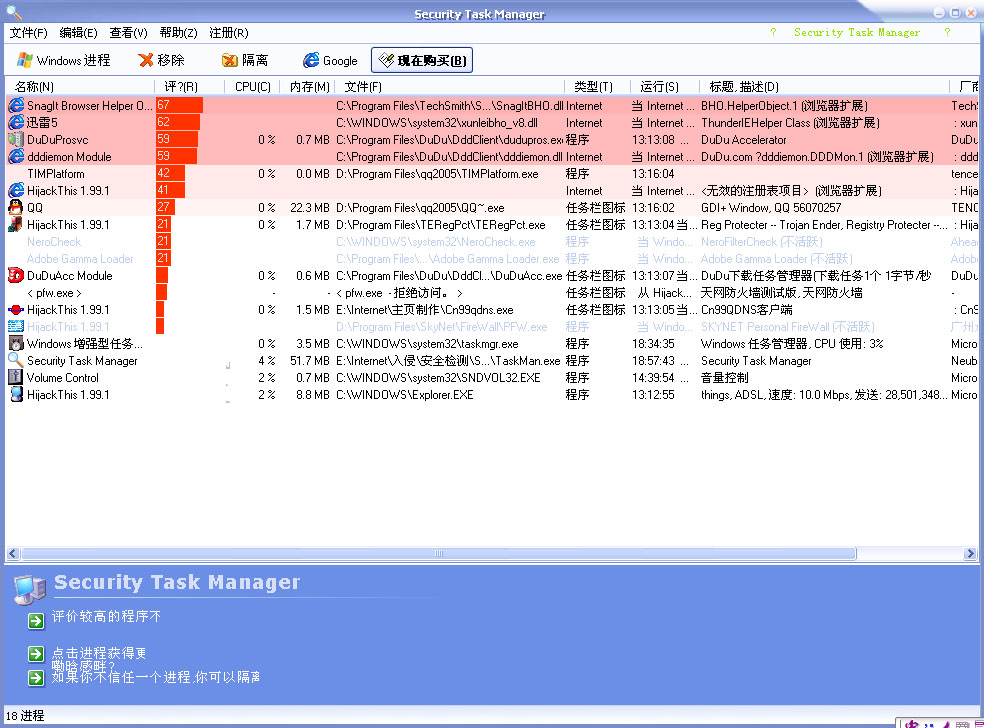Click green arrow beside 如果你不信任一个进程
Viewport: 984px width, 728px height.
[36, 678]
